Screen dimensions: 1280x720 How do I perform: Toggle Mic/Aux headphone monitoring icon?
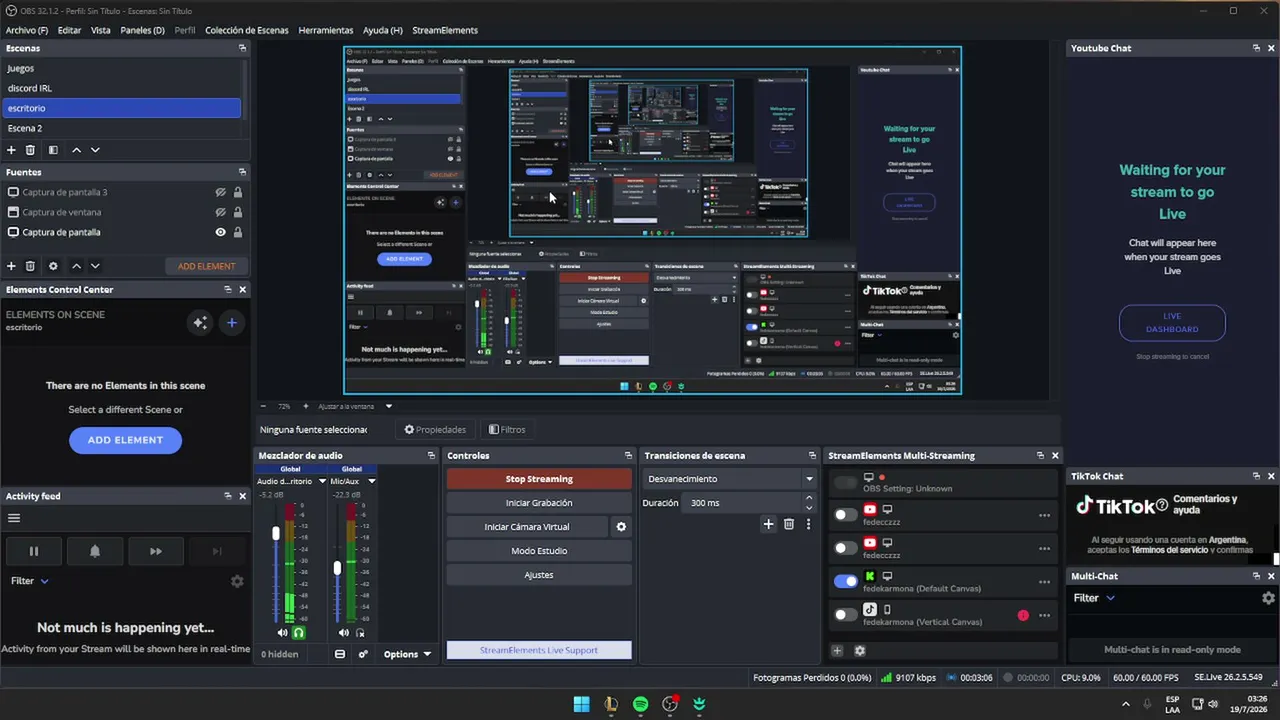point(360,633)
